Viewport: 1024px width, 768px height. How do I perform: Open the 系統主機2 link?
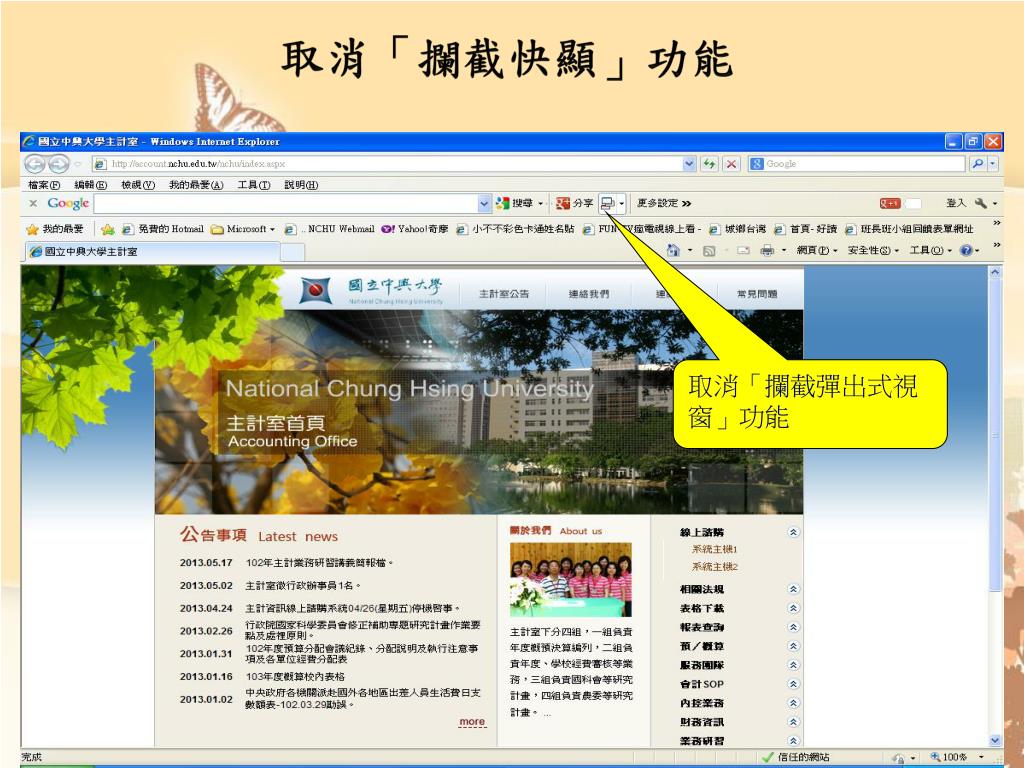[714, 567]
